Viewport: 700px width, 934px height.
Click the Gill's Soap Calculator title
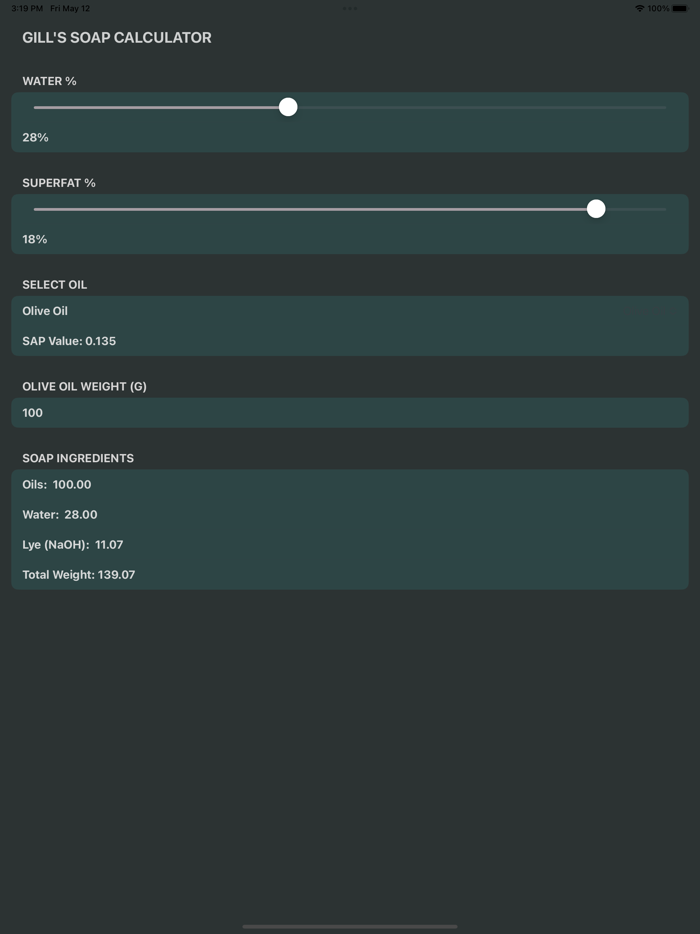click(116, 37)
